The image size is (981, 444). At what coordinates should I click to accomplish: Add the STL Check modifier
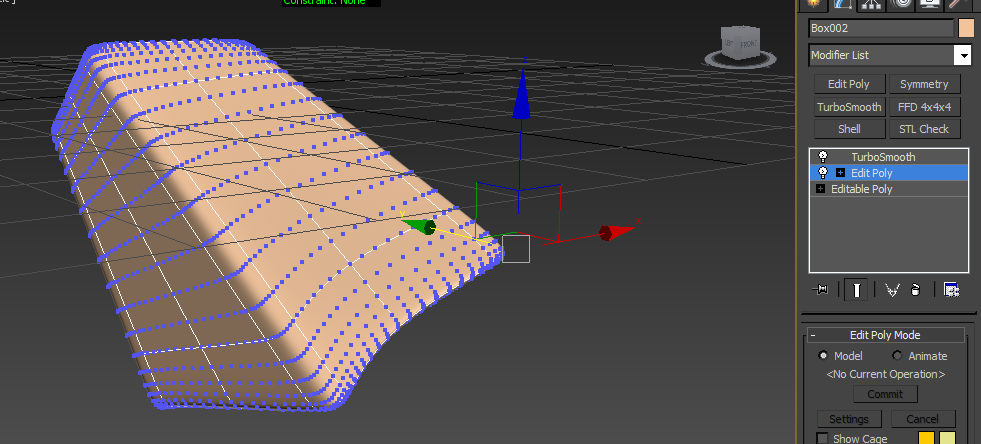click(x=924, y=129)
